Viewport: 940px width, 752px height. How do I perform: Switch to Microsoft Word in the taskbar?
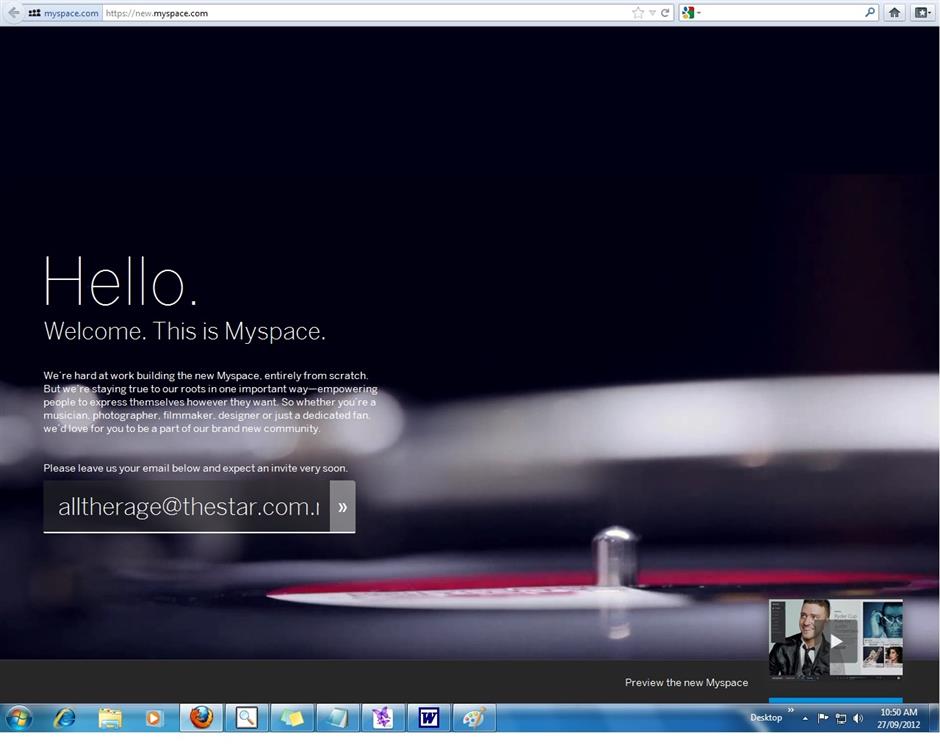coord(428,718)
